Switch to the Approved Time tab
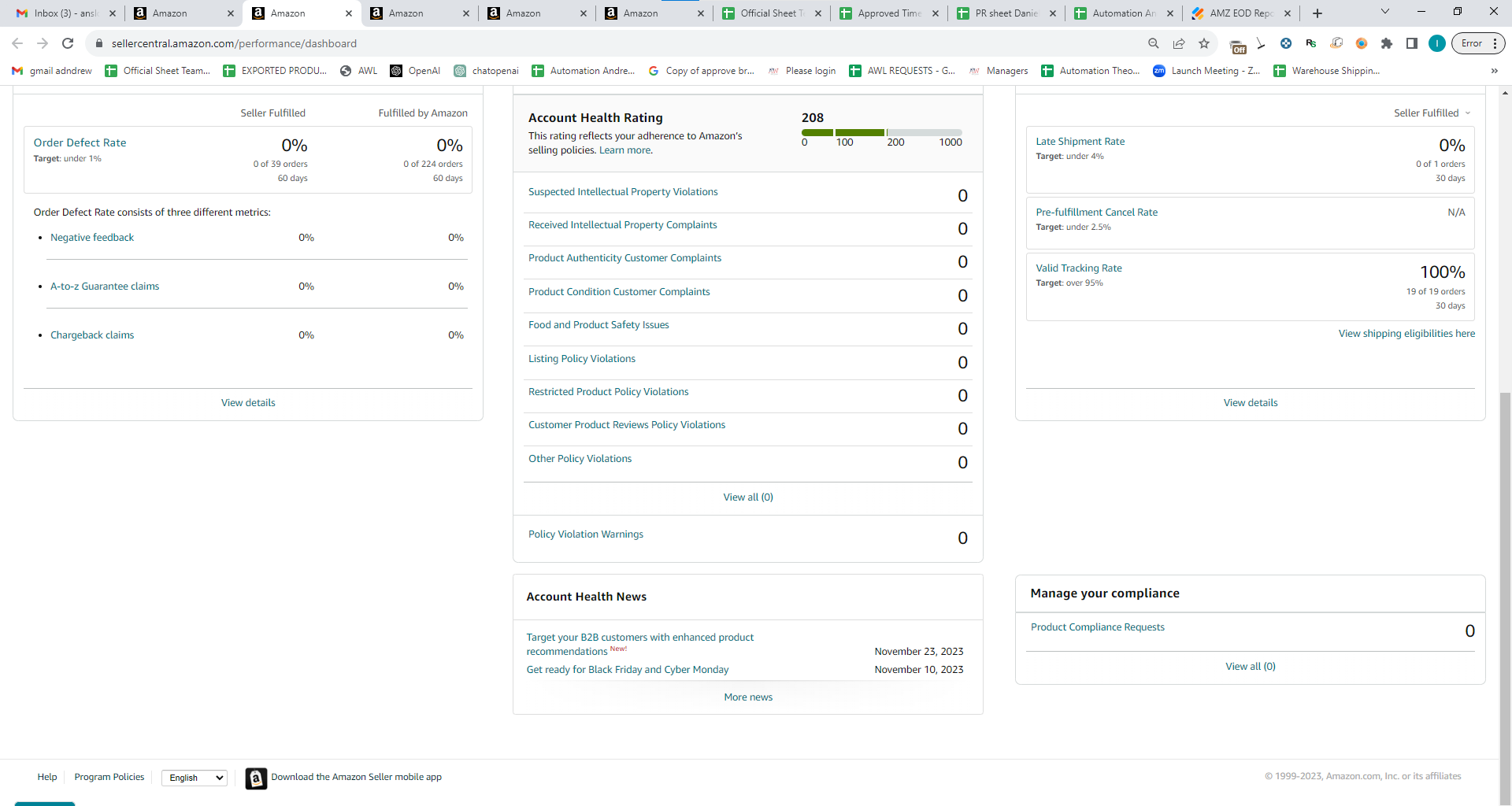This screenshot has height=806, width=1512. coord(889,13)
